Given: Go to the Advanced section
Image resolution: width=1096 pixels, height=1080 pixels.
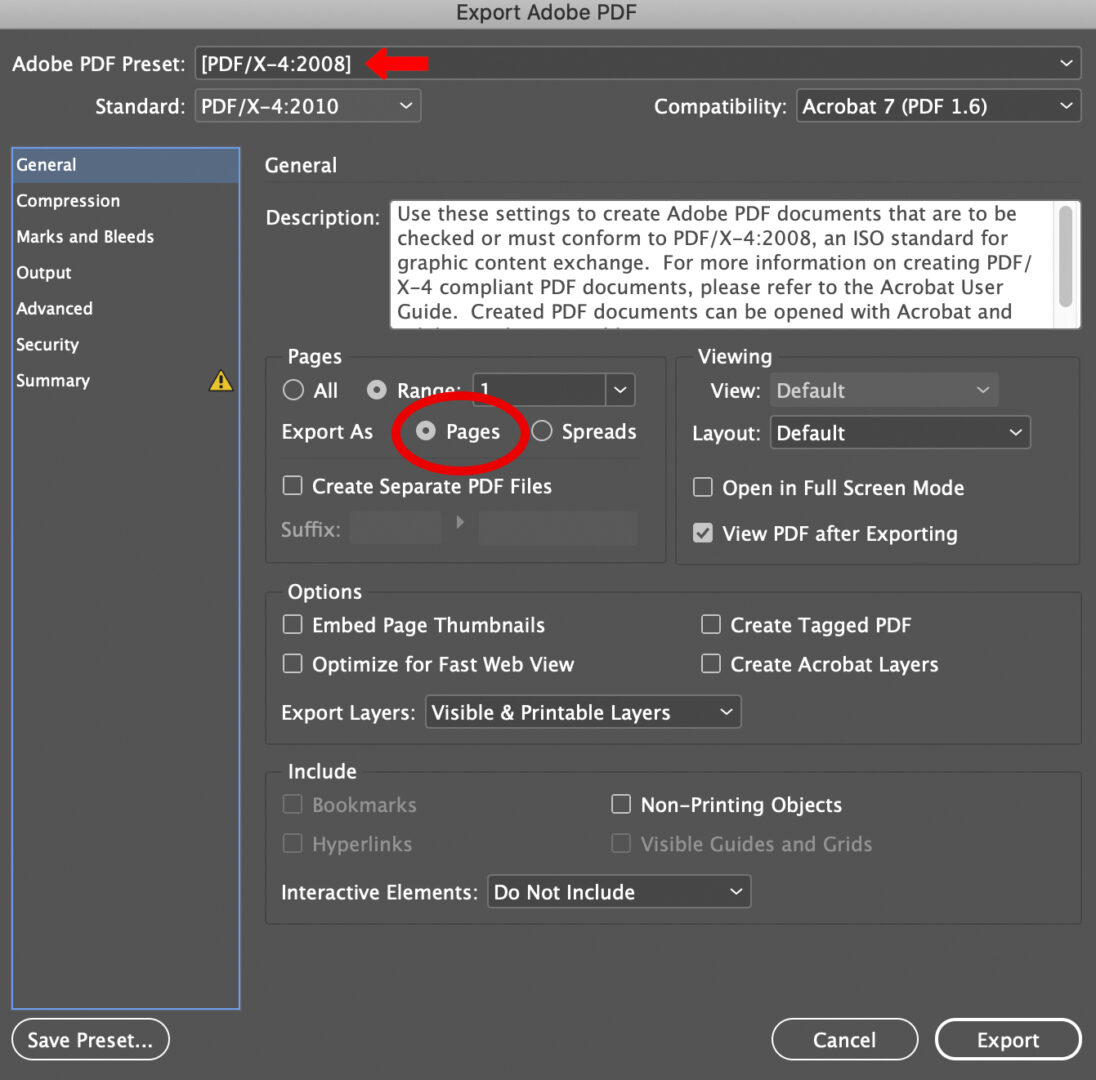Looking at the screenshot, I should [x=126, y=308].
